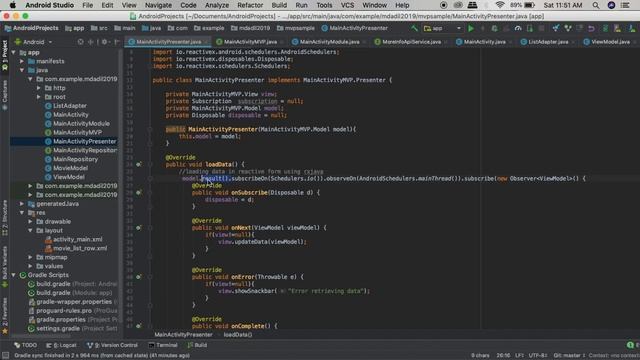This screenshot has height=360, width=640.
Task: Click the Git: master branch status widget
Action: coord(569,356)
